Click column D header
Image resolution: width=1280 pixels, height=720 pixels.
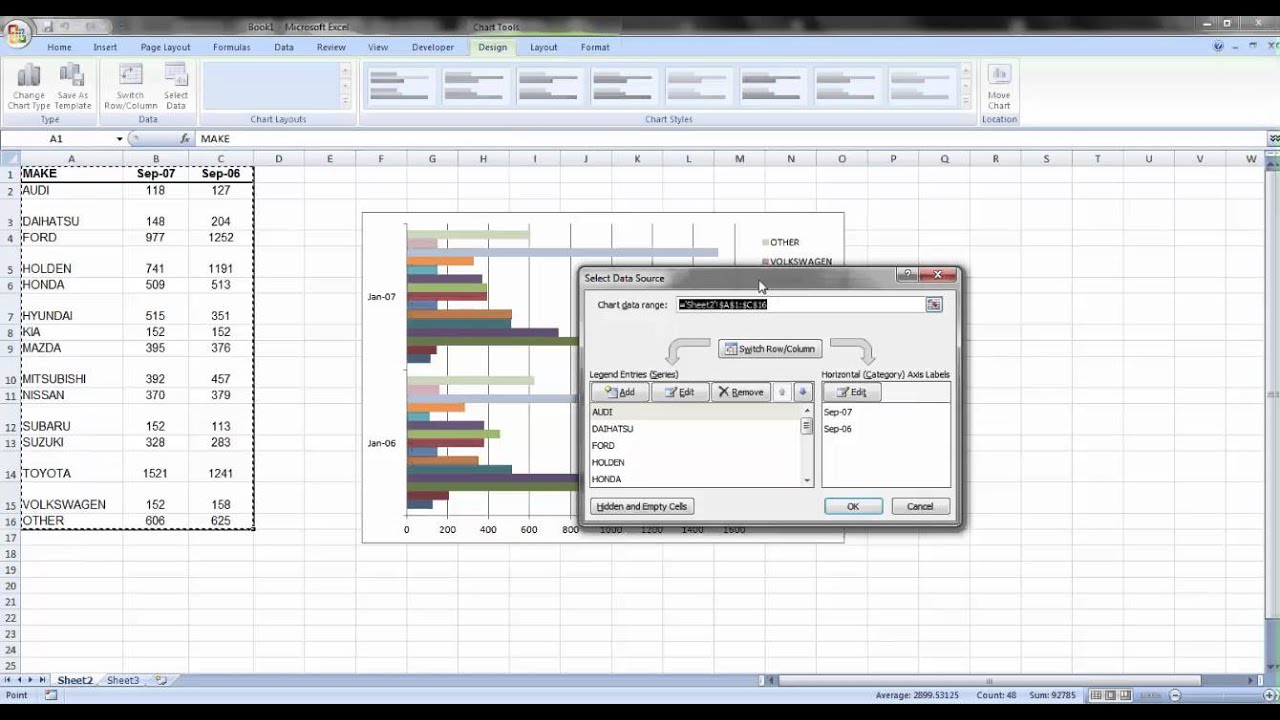[278, 158]
